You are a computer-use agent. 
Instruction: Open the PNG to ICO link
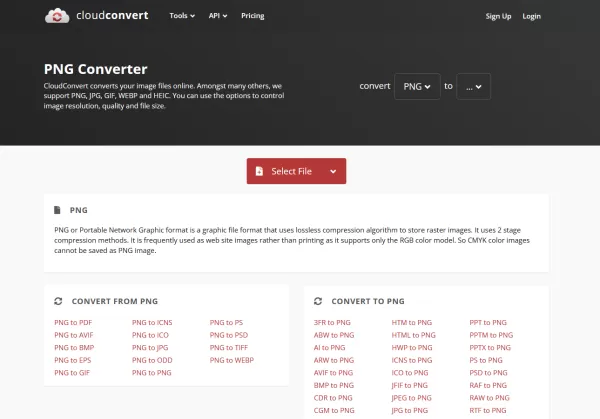150,335
